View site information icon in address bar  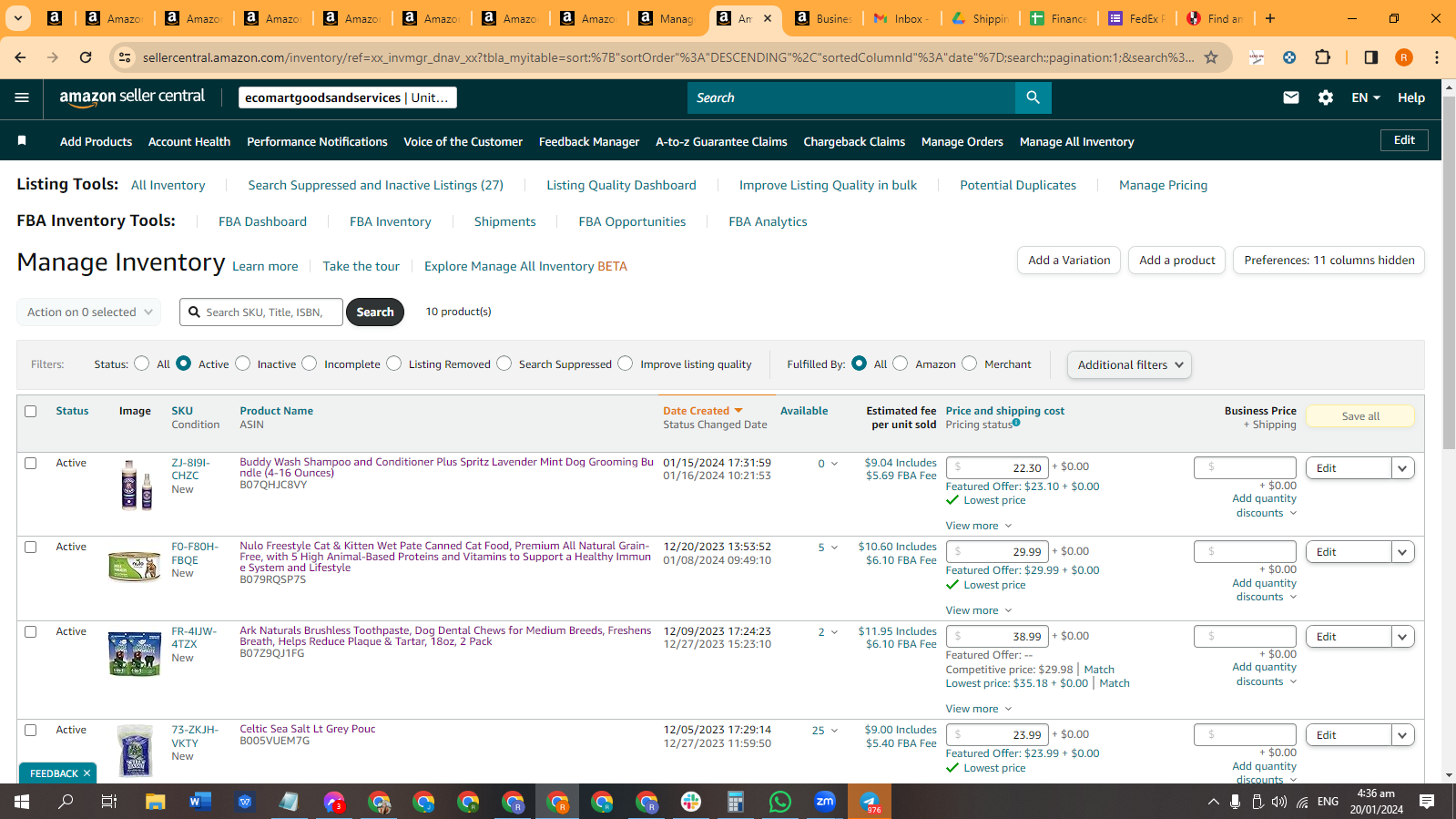pyautogui.click(x=126, y=57)
